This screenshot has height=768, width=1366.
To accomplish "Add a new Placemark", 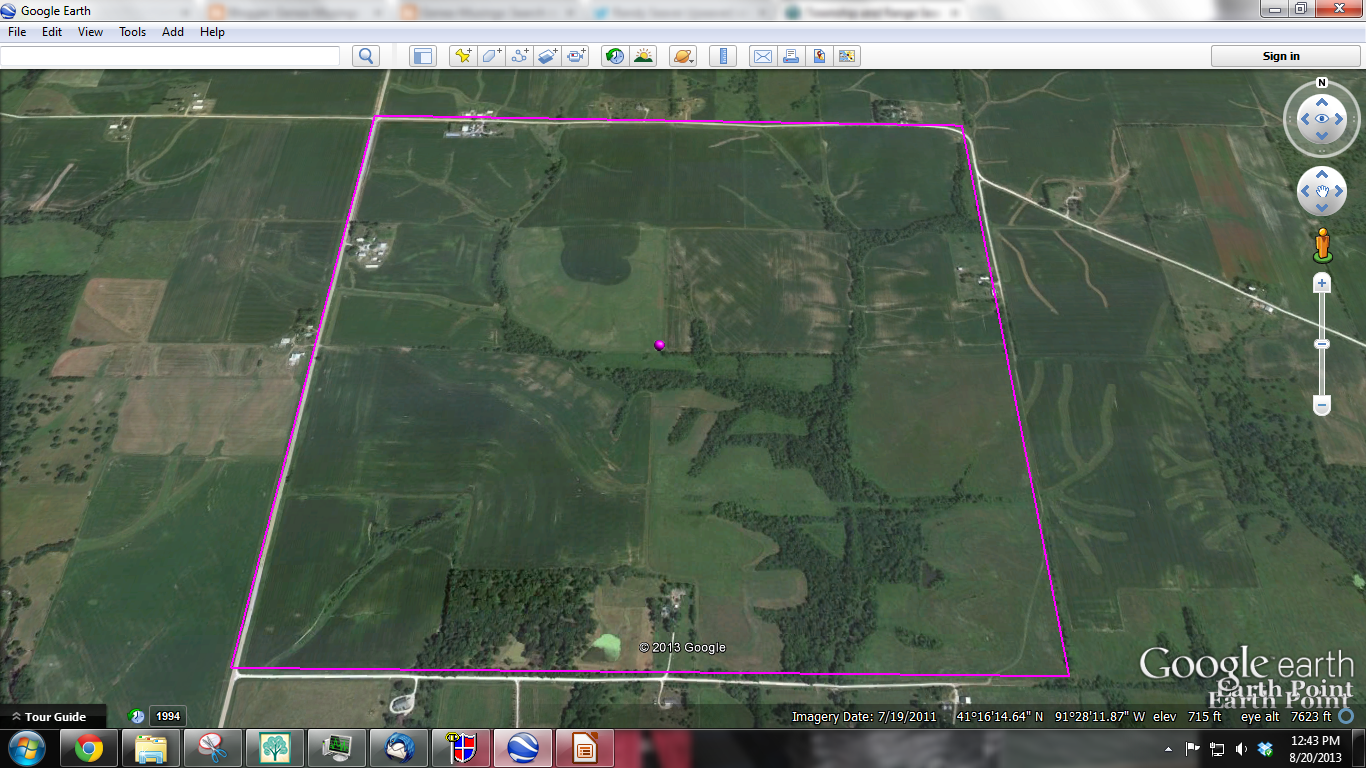I will pos(462,56).
